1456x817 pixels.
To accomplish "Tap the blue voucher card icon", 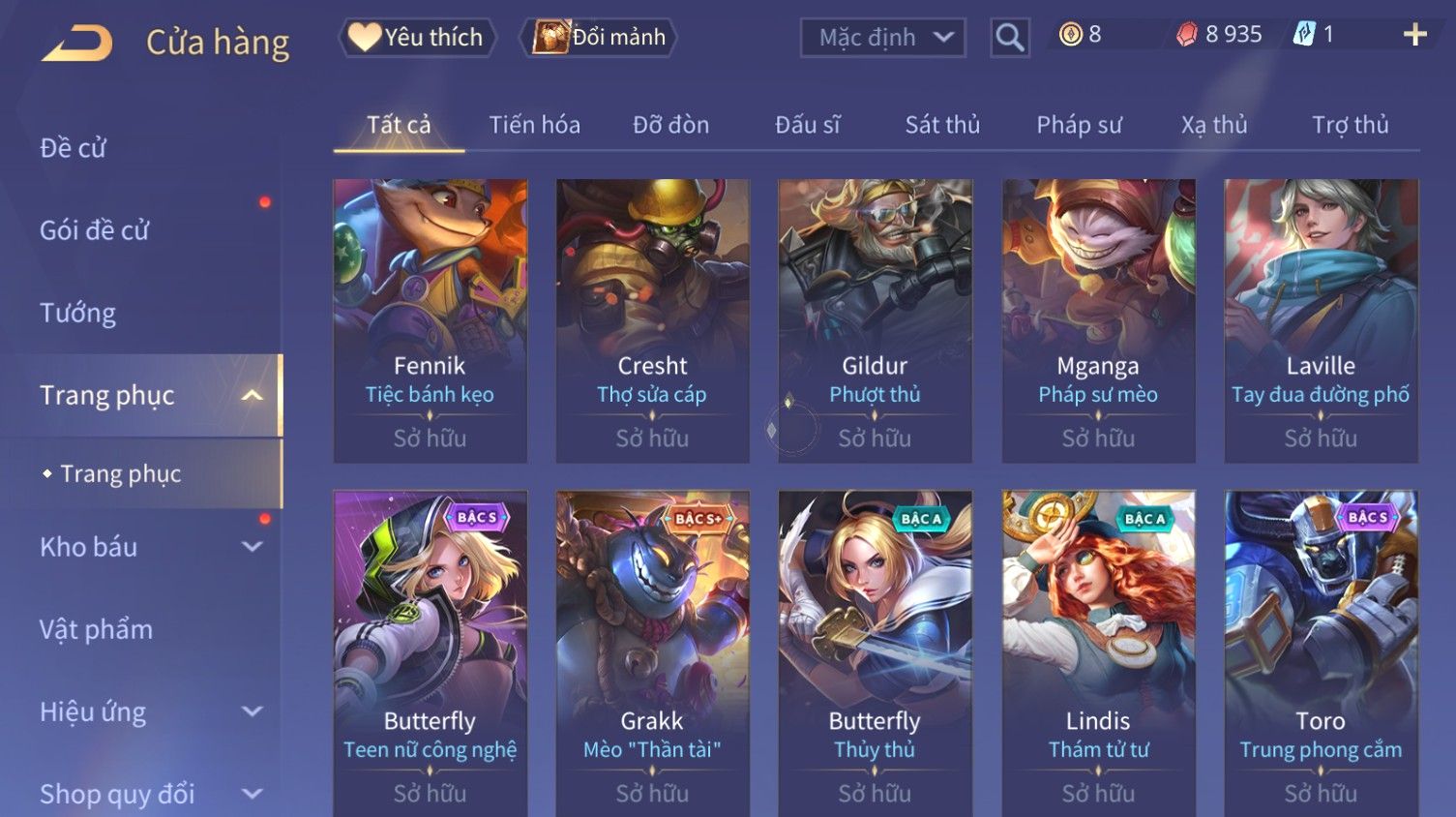I will (1303, 35).
